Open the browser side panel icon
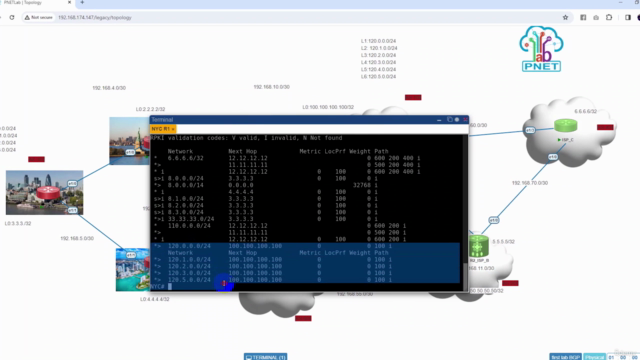 coord(628,18)
